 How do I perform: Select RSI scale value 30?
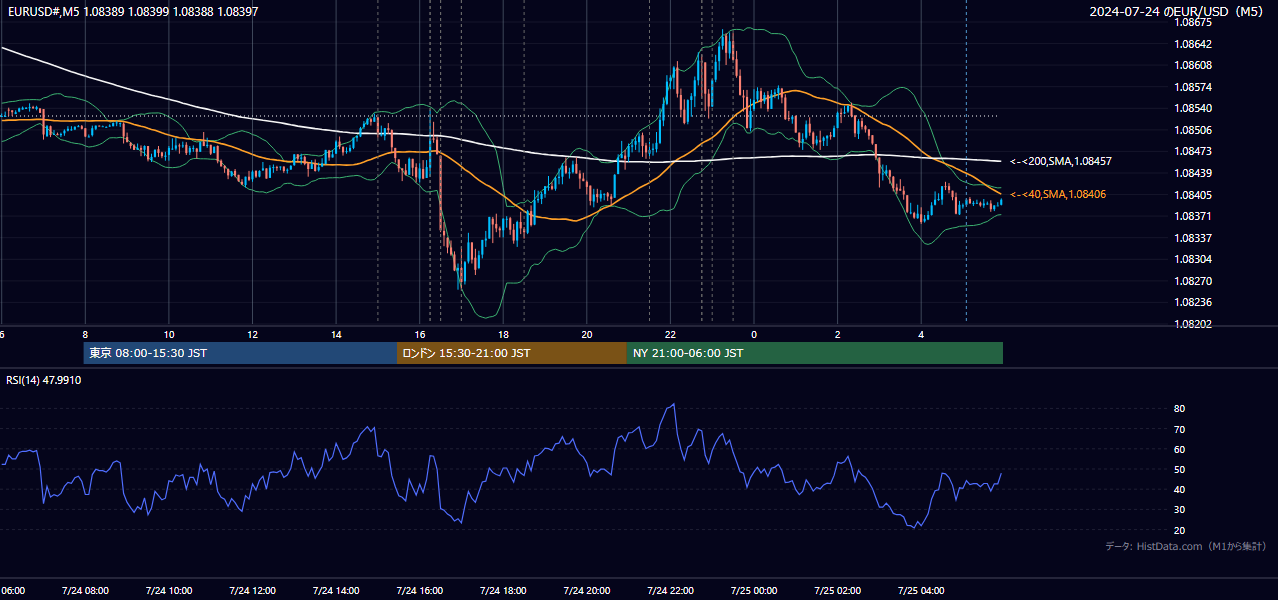(1180, 510)
